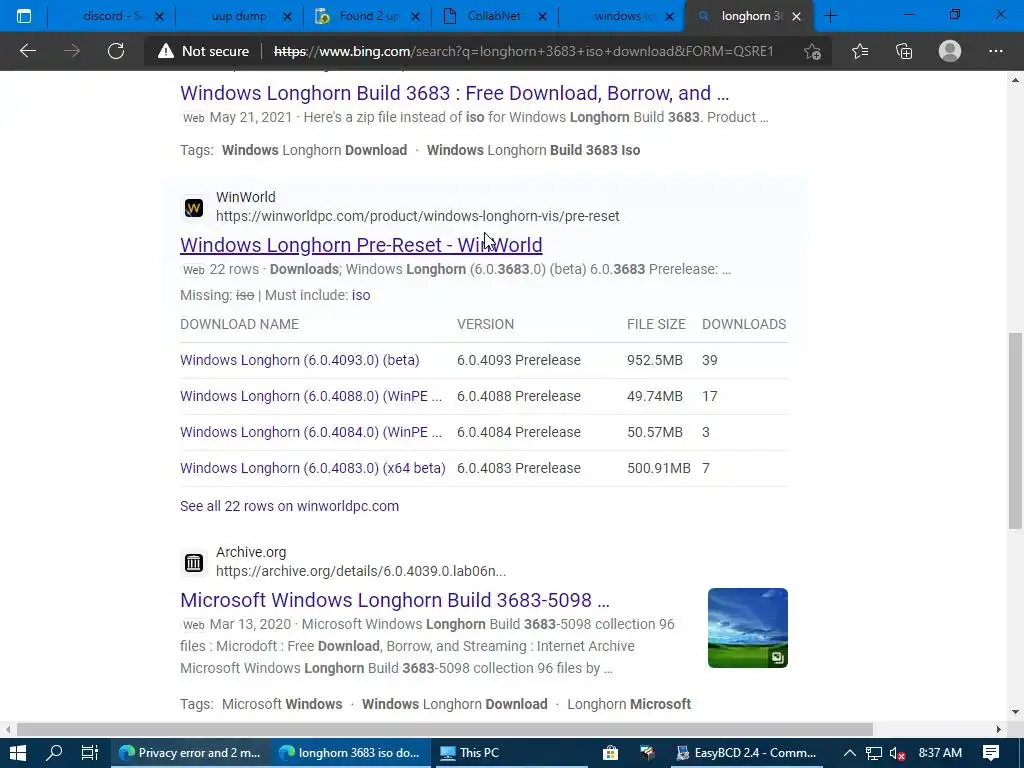
Task: Switch to the windows lo tab
Action: pos(620,16)
